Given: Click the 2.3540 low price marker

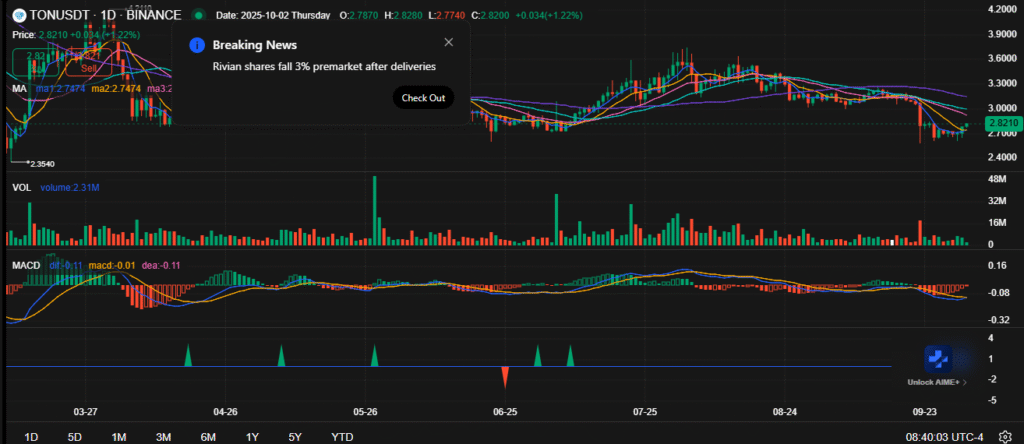Looking at the screenshot, I should (x=42, y=165).
